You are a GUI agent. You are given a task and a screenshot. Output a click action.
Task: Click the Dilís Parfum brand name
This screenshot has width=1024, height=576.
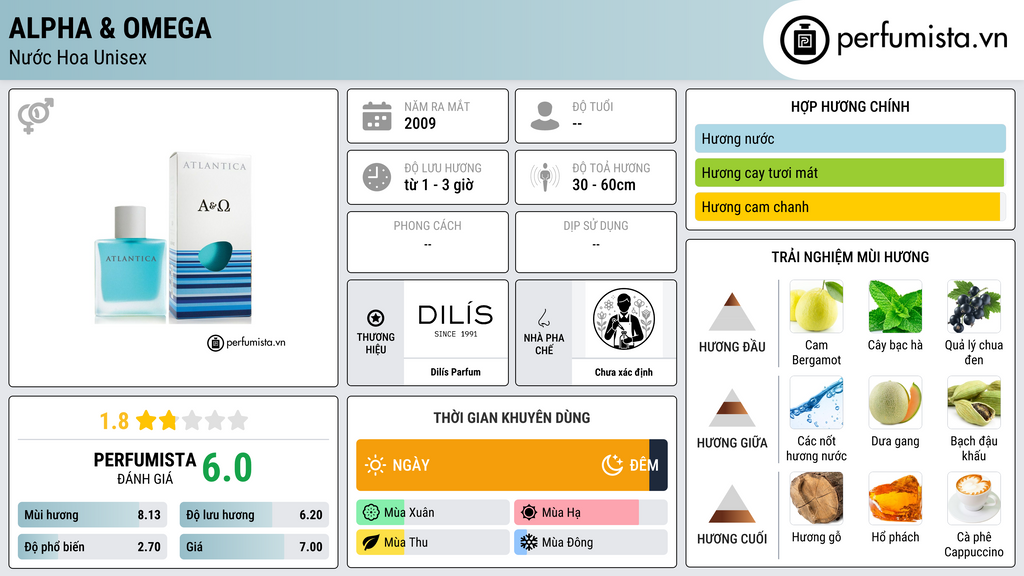pos(455,372)
